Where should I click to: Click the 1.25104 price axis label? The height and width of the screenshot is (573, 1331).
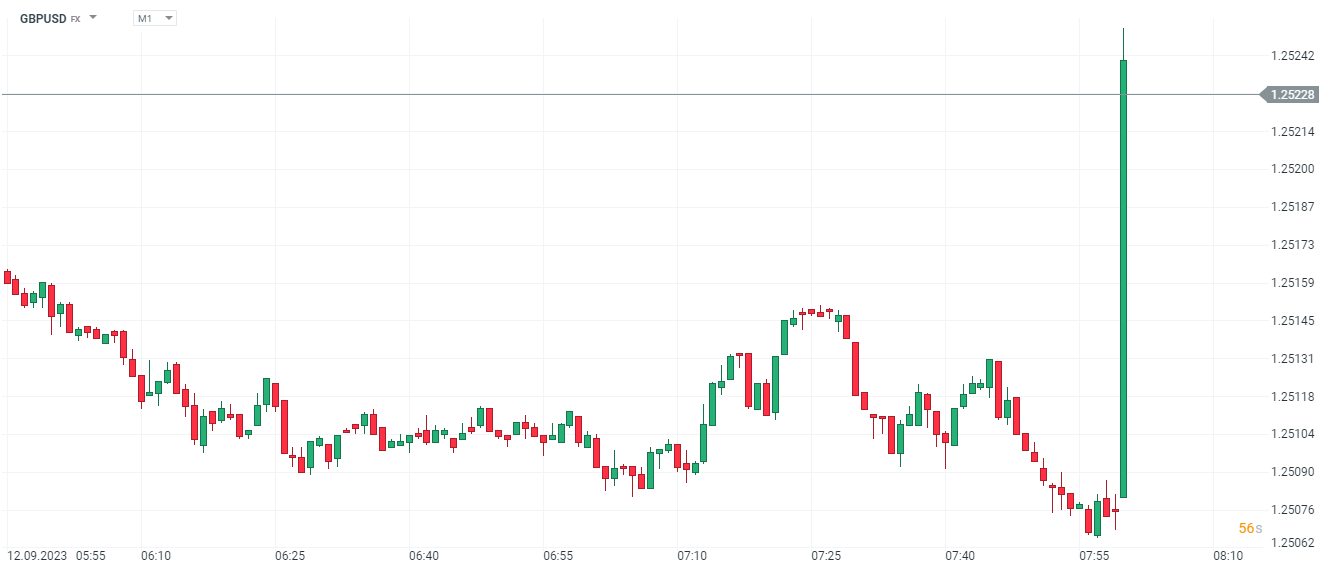[x=1292, y=434]
